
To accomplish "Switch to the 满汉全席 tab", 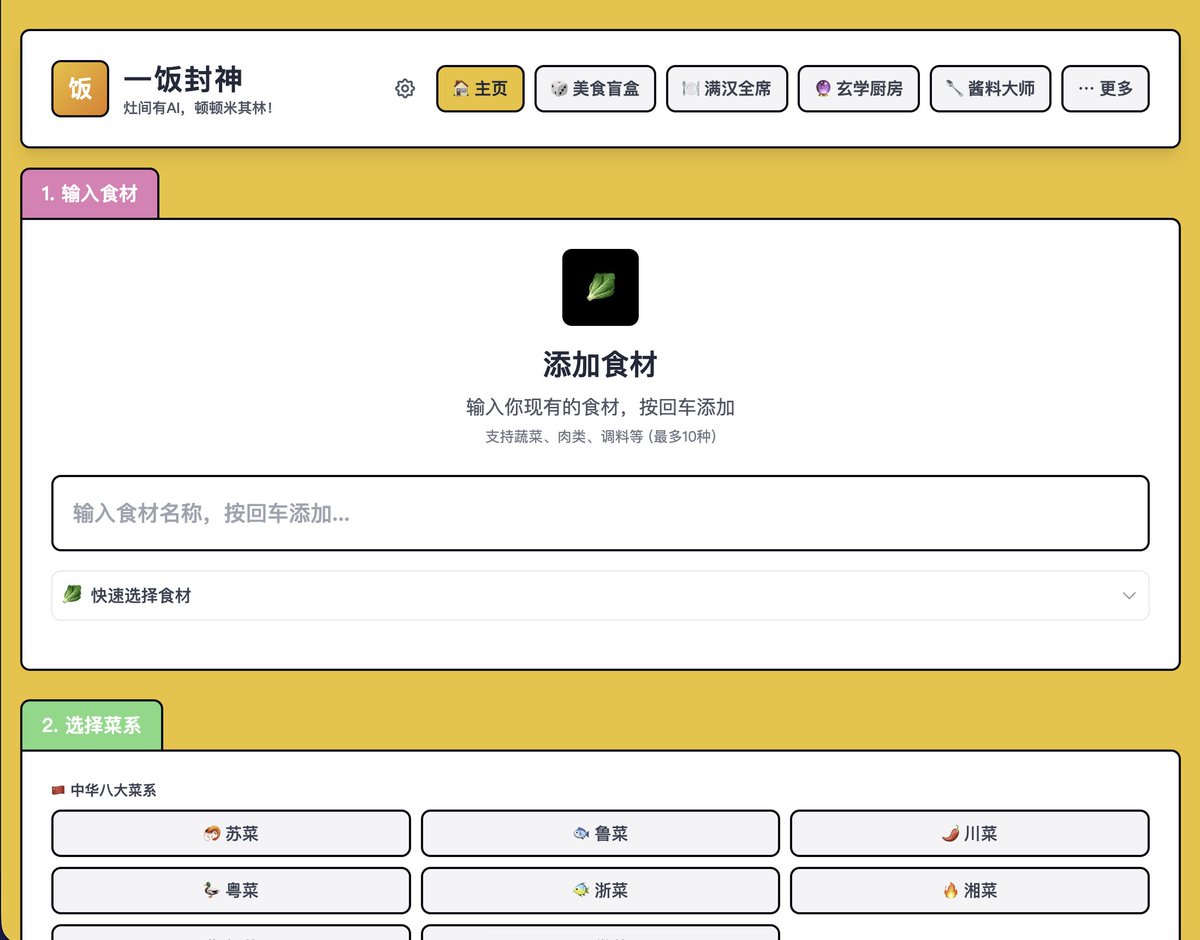I will [727, 89].
